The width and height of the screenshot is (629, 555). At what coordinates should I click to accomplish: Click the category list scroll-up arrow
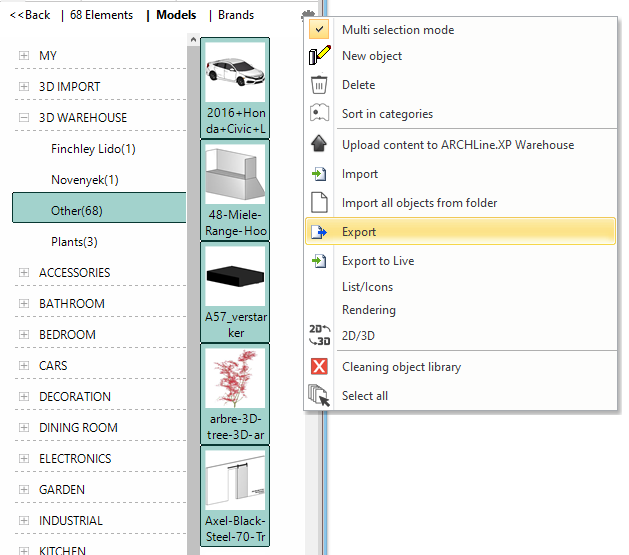coord(193,39)
